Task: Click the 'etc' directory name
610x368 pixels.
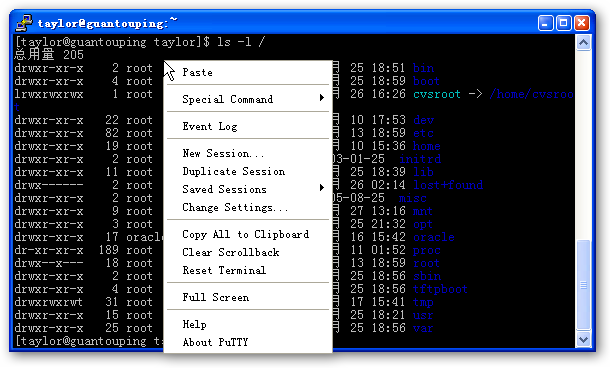Action: tap(423, 133)
